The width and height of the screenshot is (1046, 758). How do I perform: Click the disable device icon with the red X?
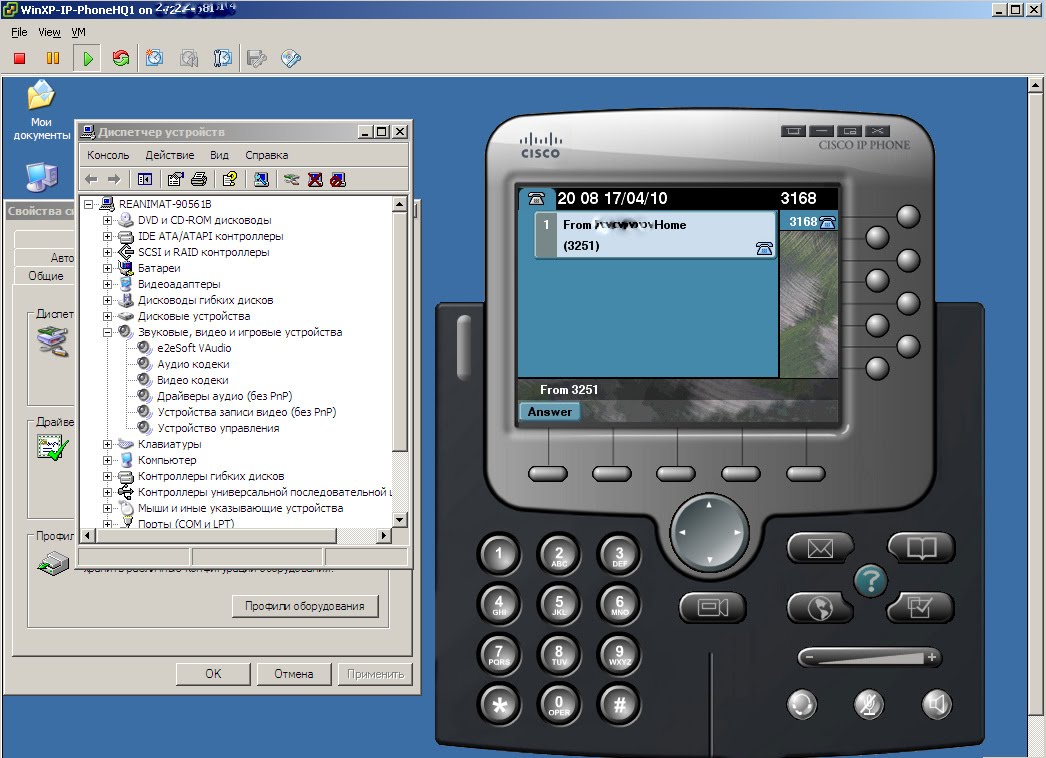tap(316, 179)
